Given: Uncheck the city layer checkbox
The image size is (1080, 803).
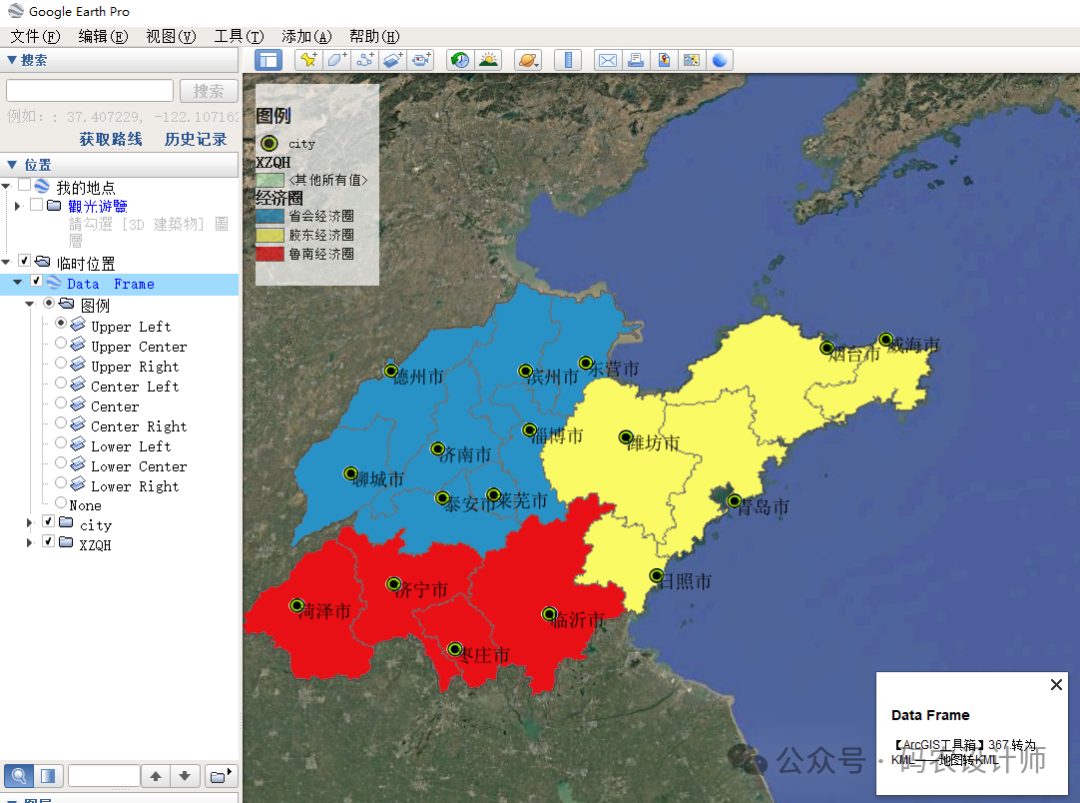Looking at the screenshot, I should [48, 522].
